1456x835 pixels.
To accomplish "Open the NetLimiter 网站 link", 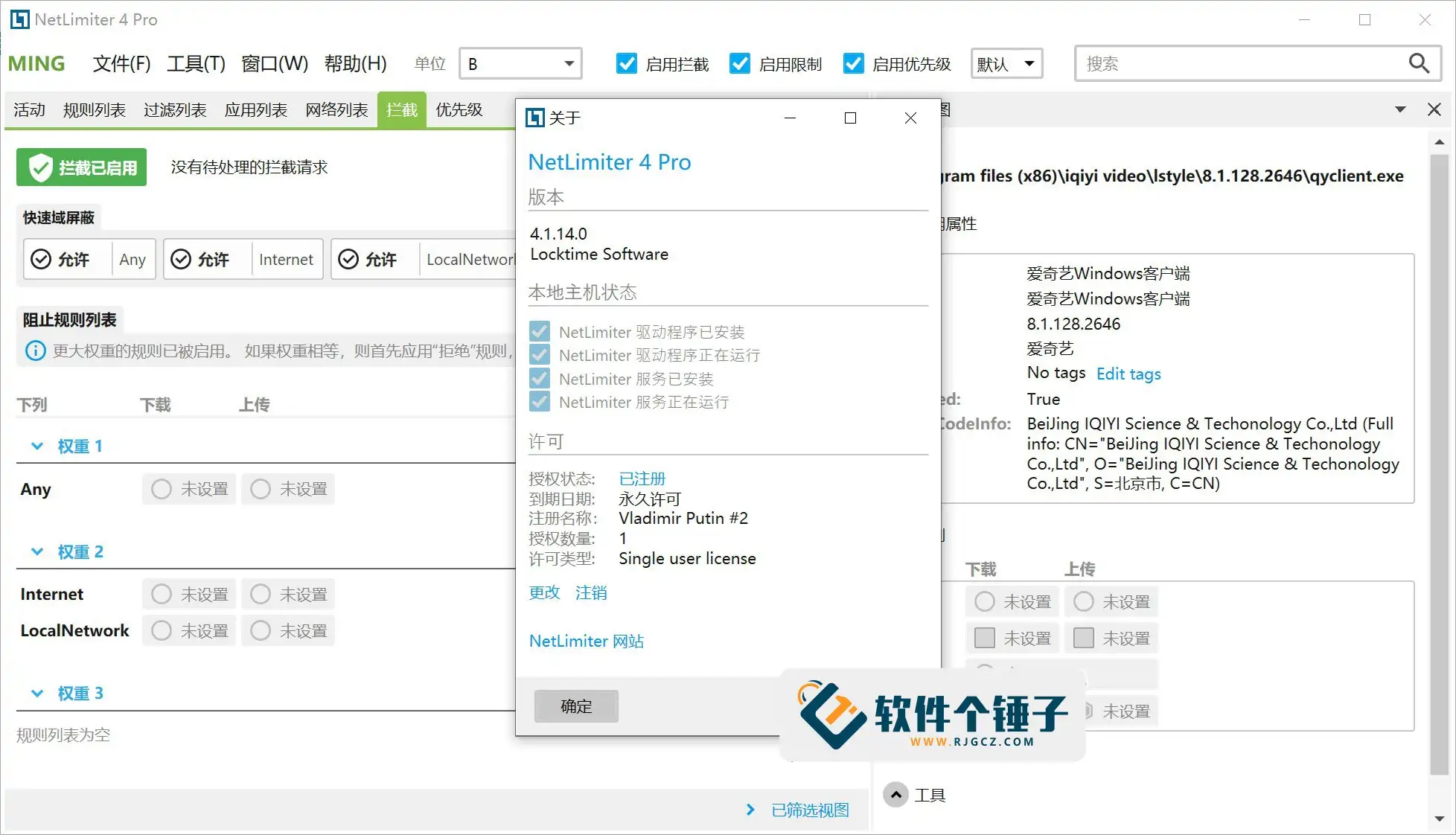I will [x=587, y=641].
